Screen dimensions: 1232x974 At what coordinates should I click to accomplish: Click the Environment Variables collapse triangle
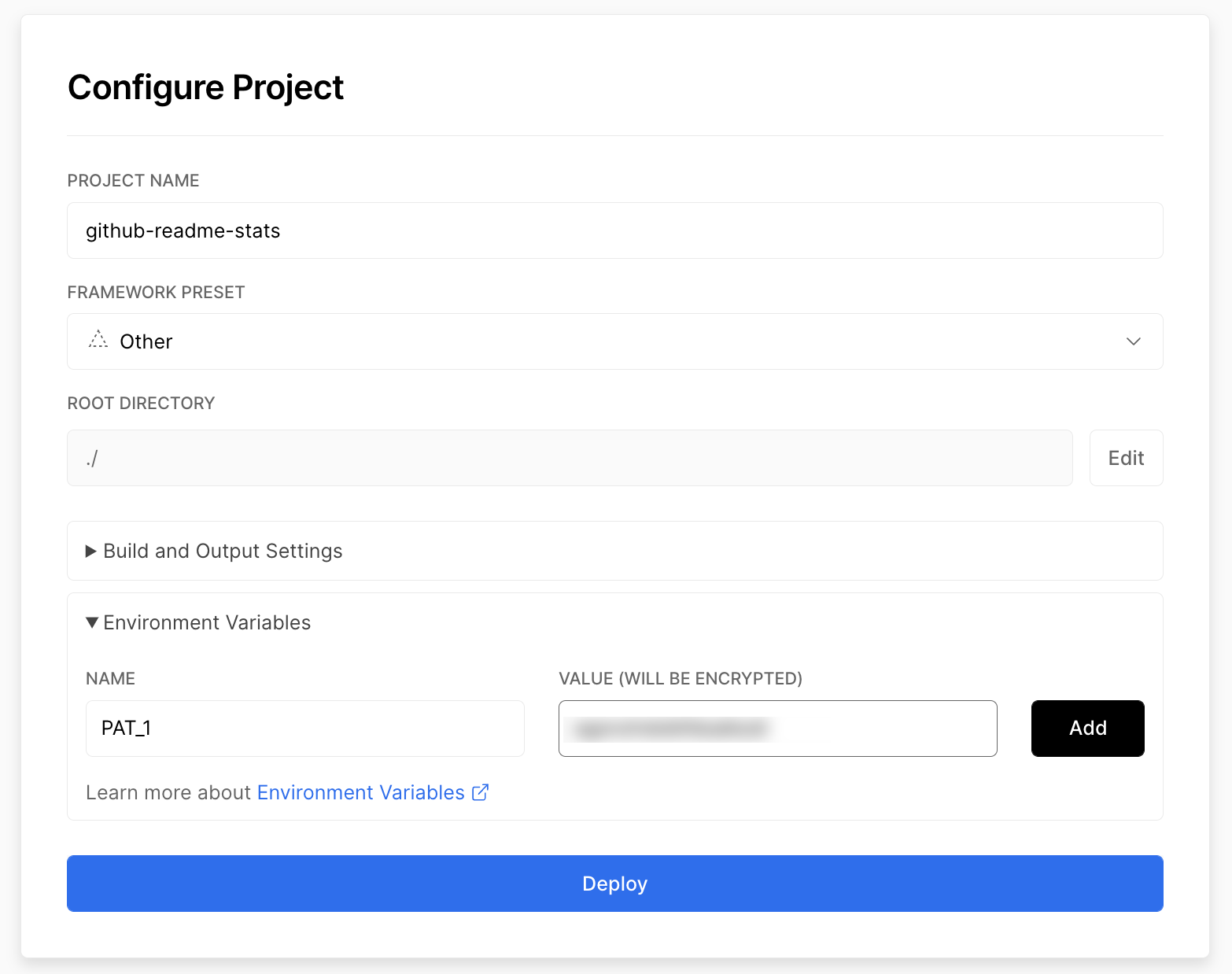[x=92, y=622]
